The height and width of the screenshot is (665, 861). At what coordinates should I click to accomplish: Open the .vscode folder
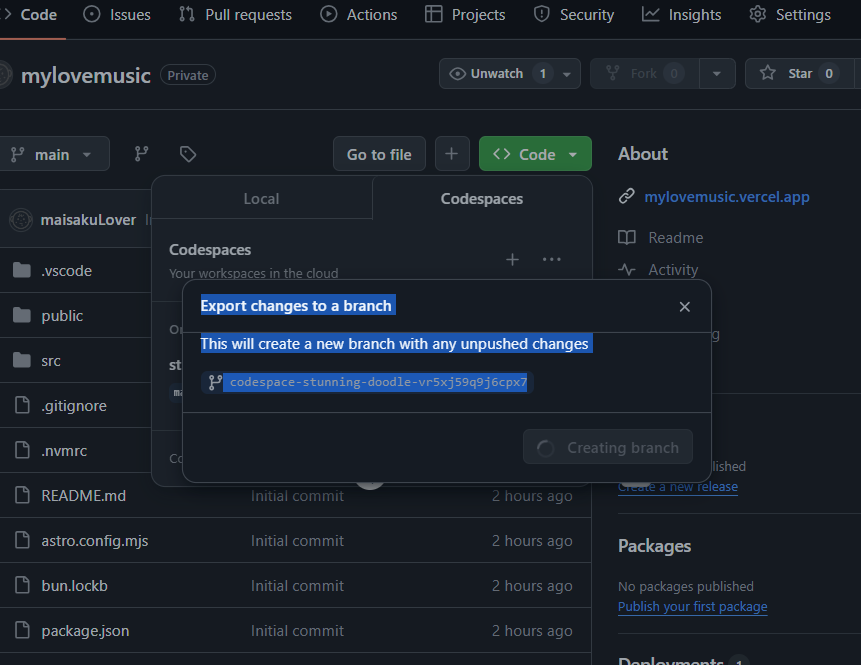(66, 271)
